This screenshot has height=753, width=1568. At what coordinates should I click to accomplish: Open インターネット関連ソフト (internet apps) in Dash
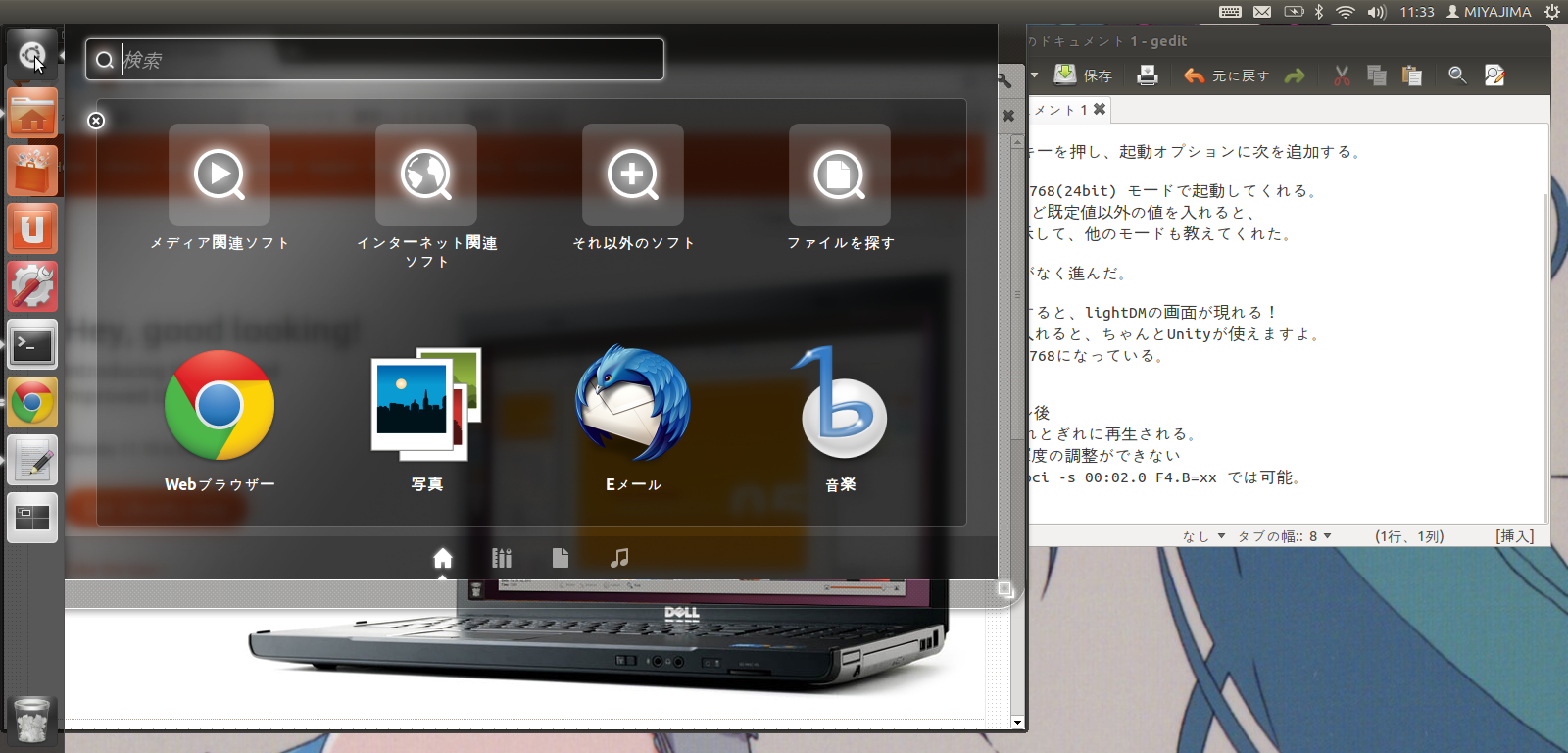point(426,196)
